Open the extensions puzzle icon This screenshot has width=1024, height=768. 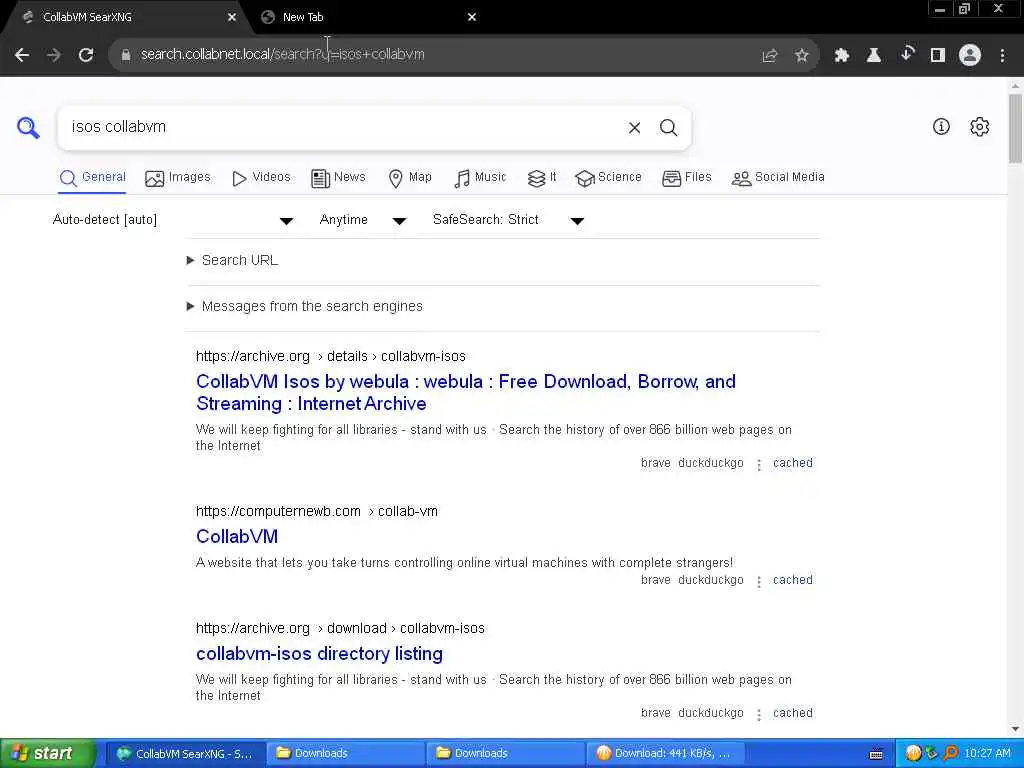pos(842,56)
